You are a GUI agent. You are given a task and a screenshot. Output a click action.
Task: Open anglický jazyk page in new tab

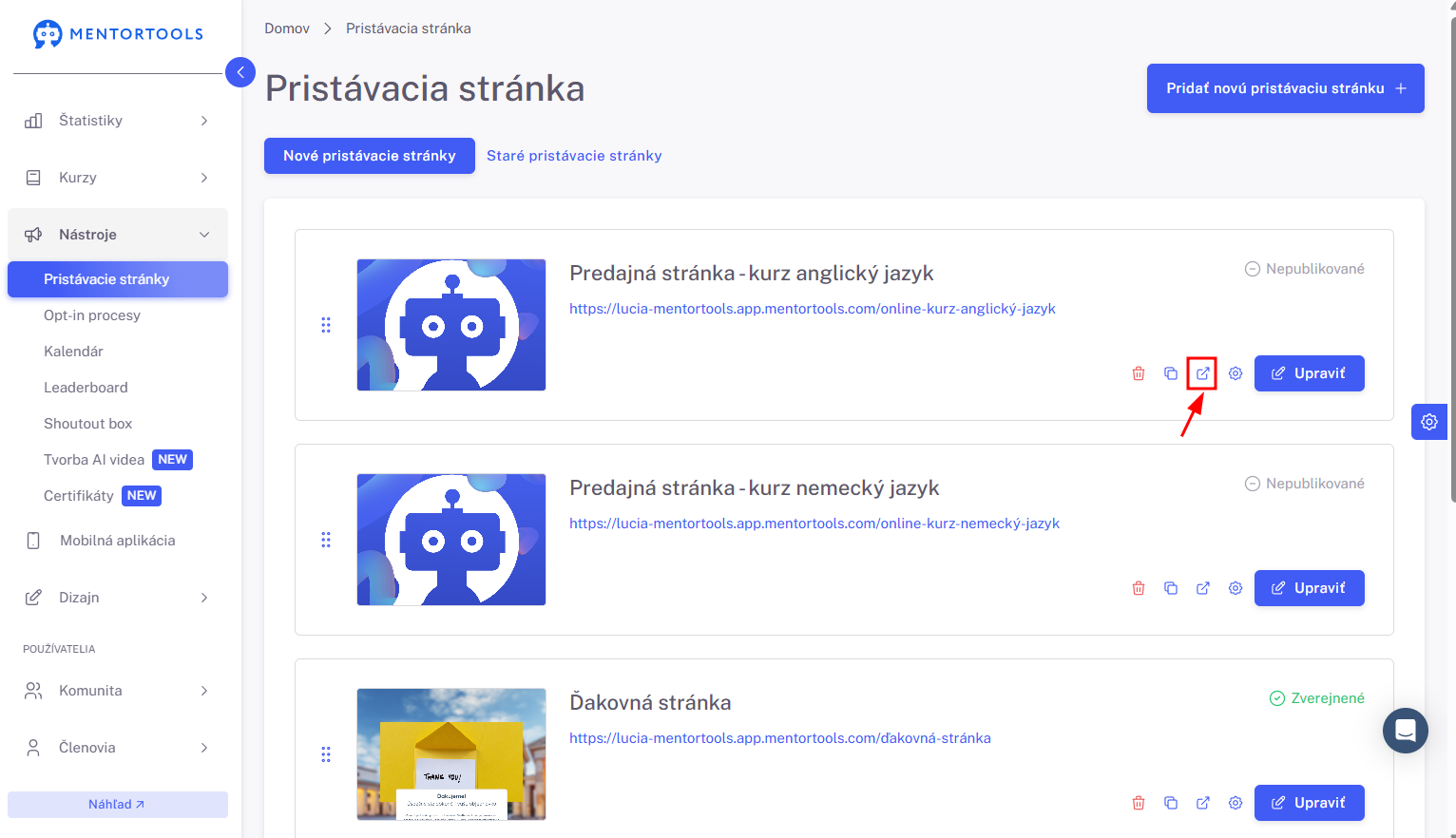(1203, 373)
